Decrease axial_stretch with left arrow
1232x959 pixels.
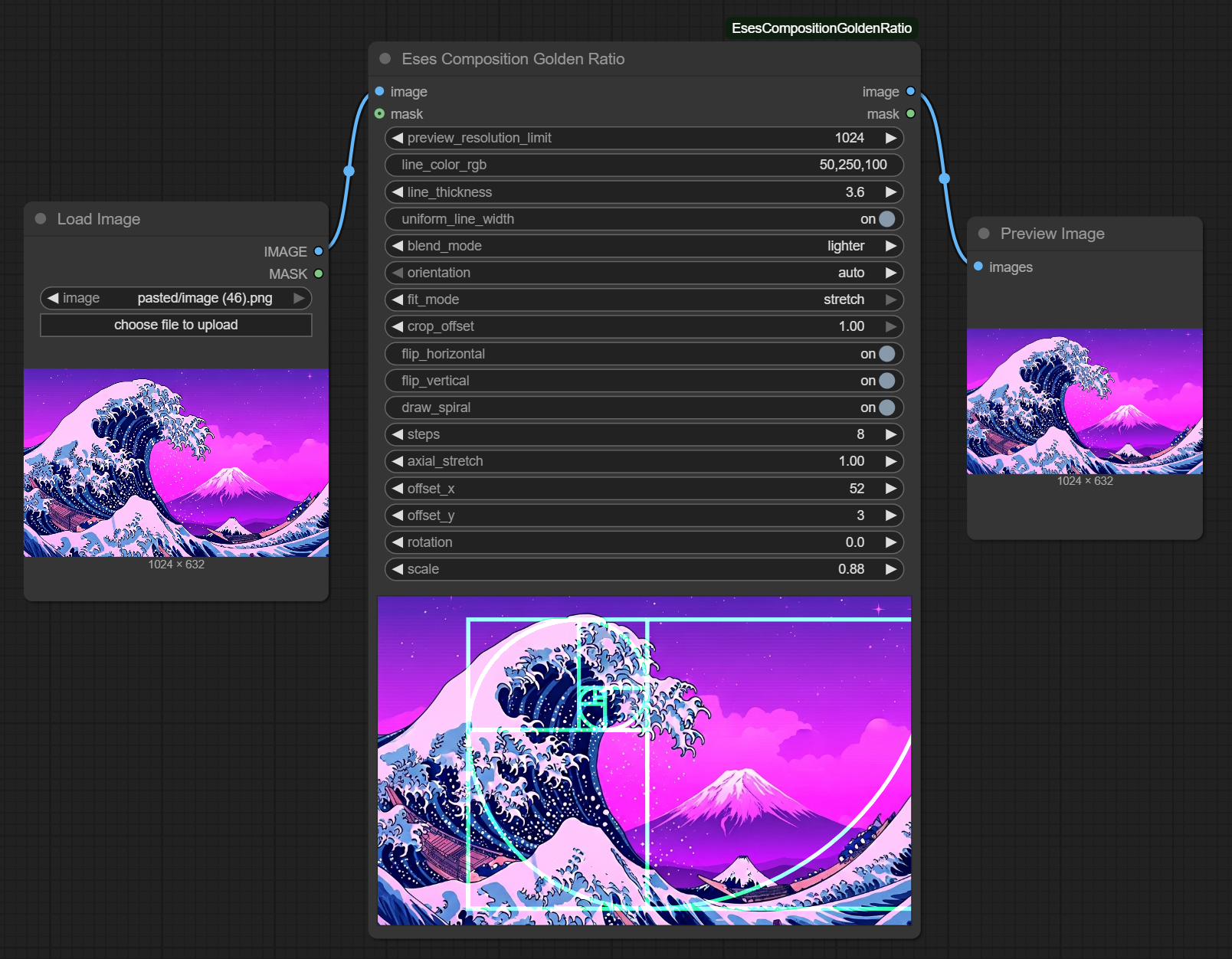click(397, 461)
